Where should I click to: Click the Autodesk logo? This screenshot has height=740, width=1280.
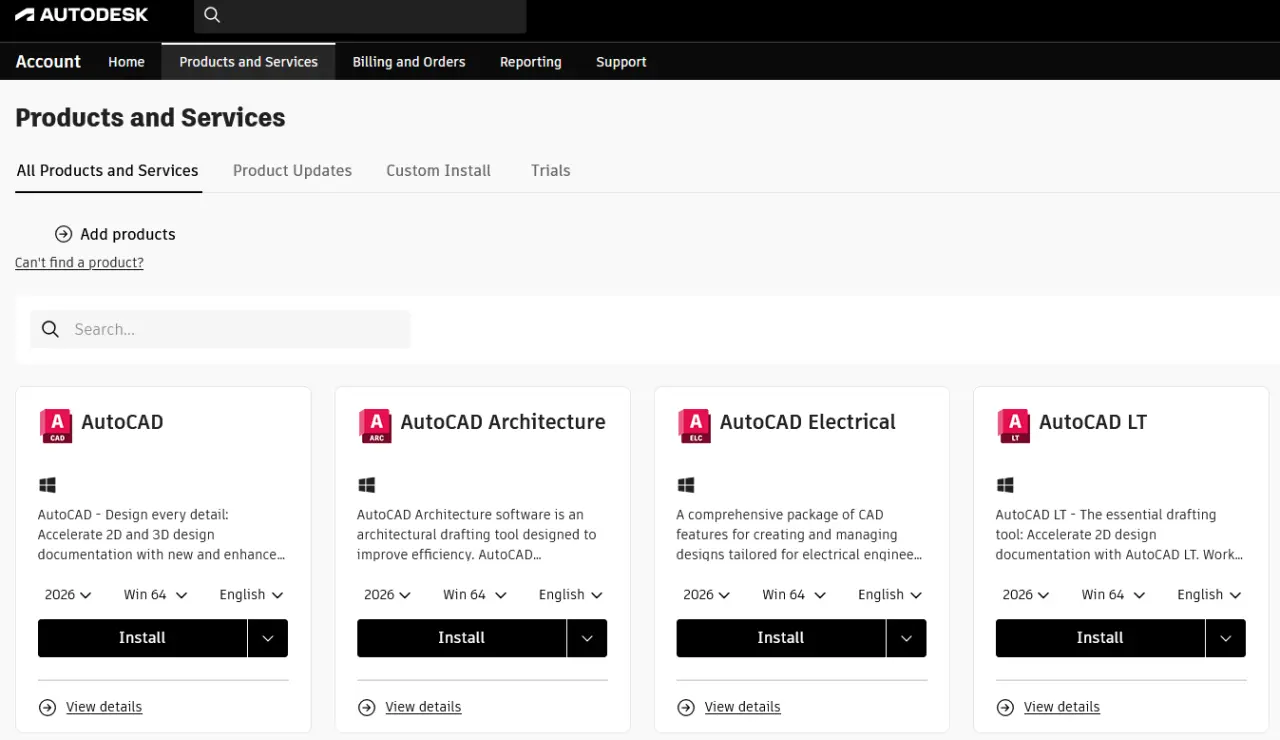pyautogui.click(x=81, y=15)
